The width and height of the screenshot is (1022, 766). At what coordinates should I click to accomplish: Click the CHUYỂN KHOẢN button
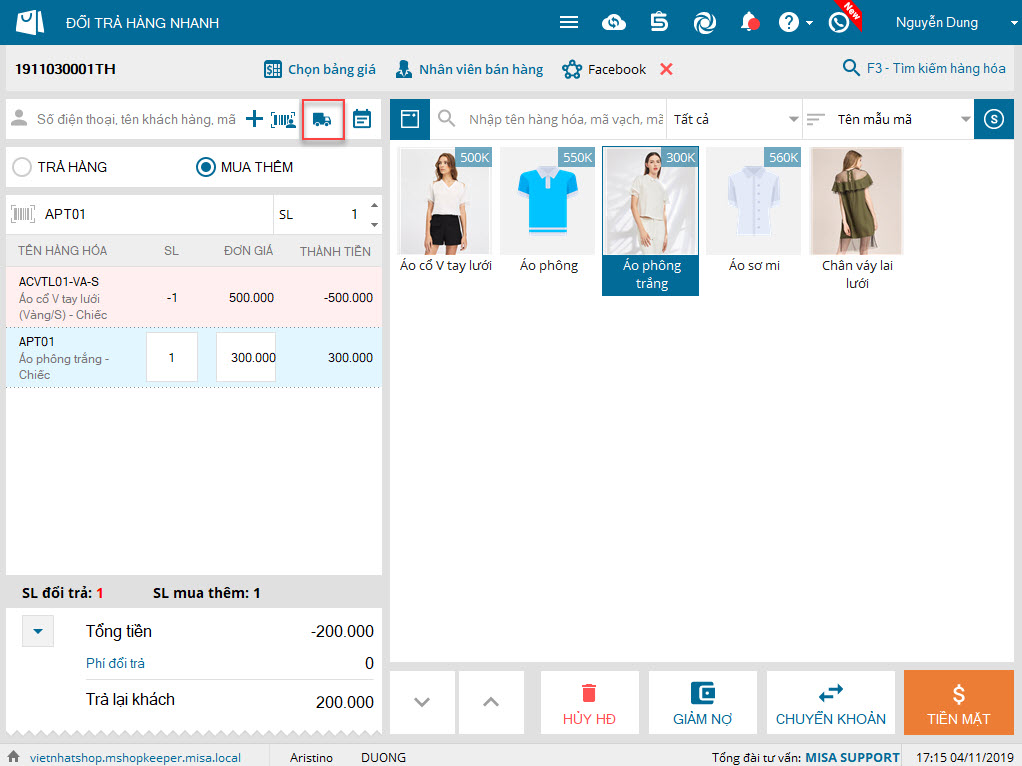tap(830, 703)
